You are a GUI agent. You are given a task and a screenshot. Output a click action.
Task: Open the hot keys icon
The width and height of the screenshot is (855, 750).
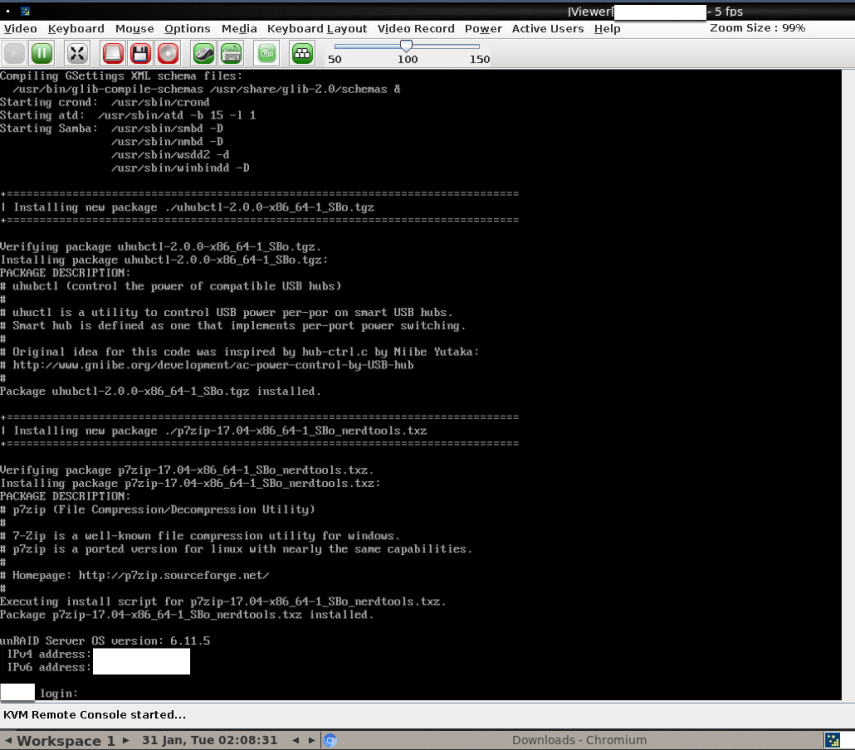[302, 53]
